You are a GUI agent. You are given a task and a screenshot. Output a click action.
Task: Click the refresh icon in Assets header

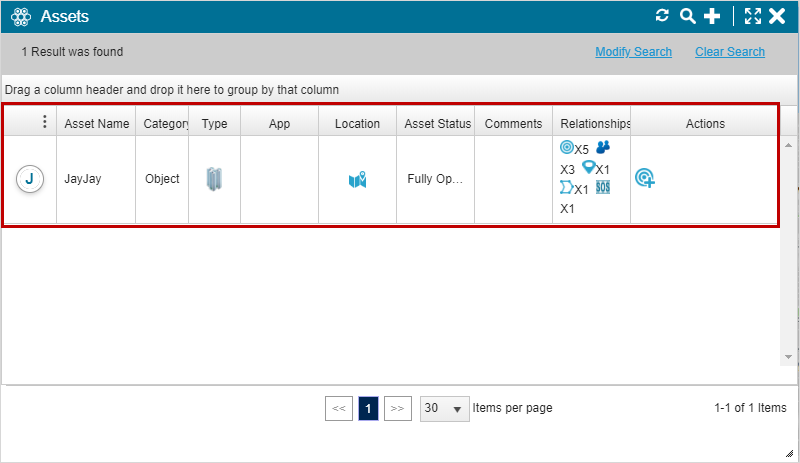(x=662, y=16)
